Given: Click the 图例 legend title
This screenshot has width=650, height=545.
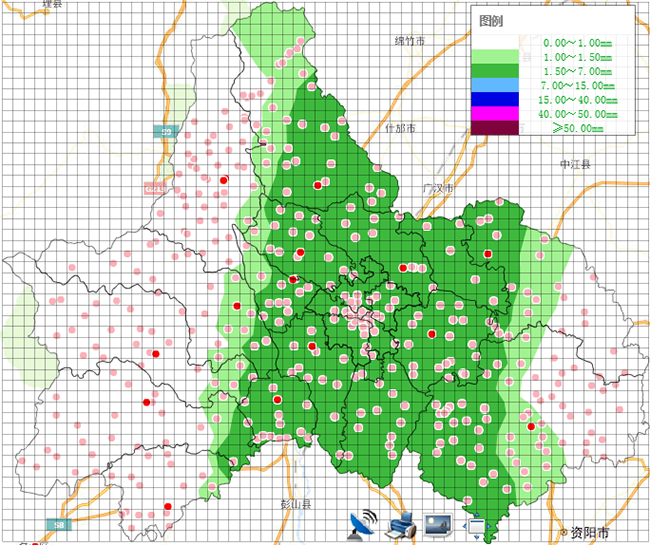Looking at the screenshot, I should [491, 21].
